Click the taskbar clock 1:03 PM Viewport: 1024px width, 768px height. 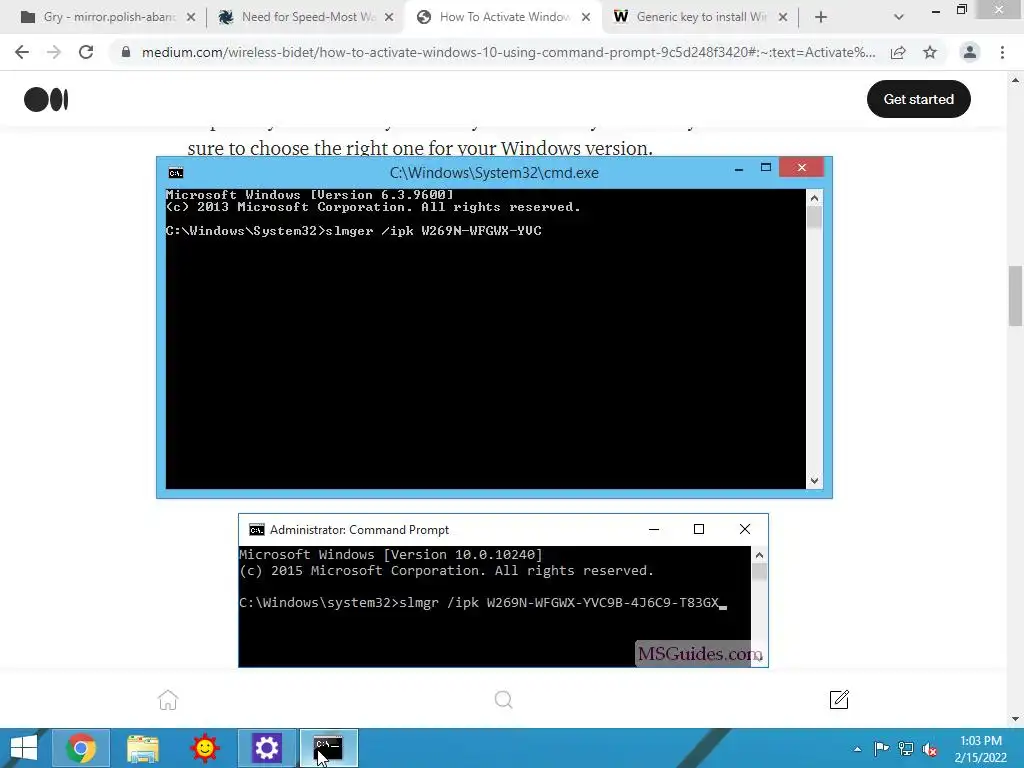[980, 749]
